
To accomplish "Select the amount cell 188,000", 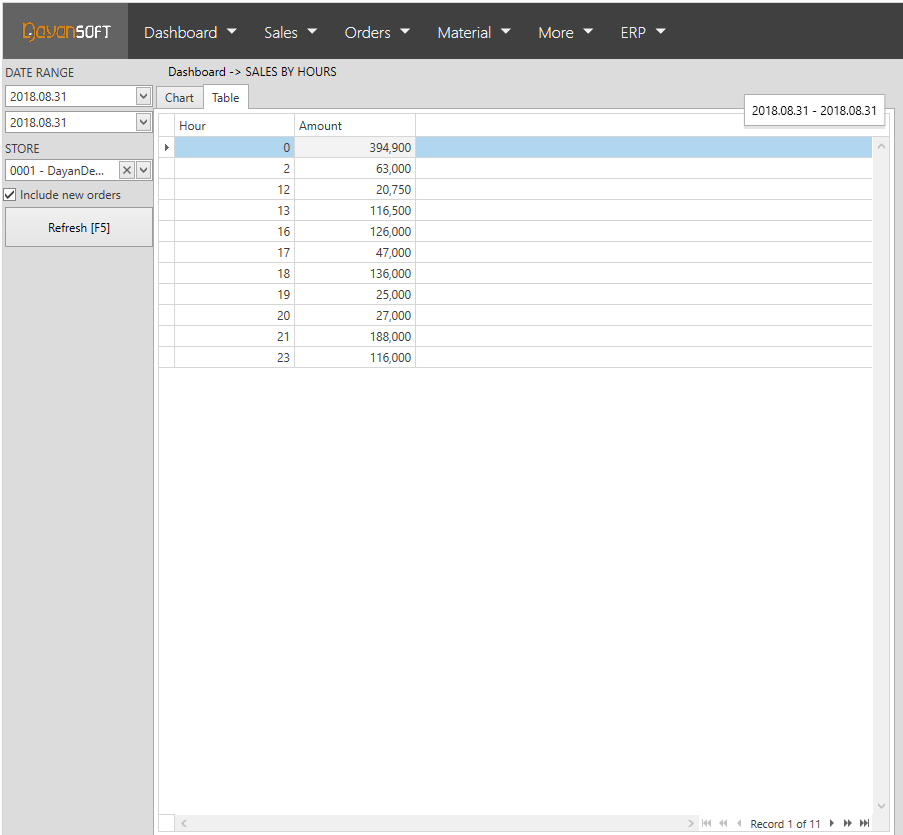I will 355,336.
